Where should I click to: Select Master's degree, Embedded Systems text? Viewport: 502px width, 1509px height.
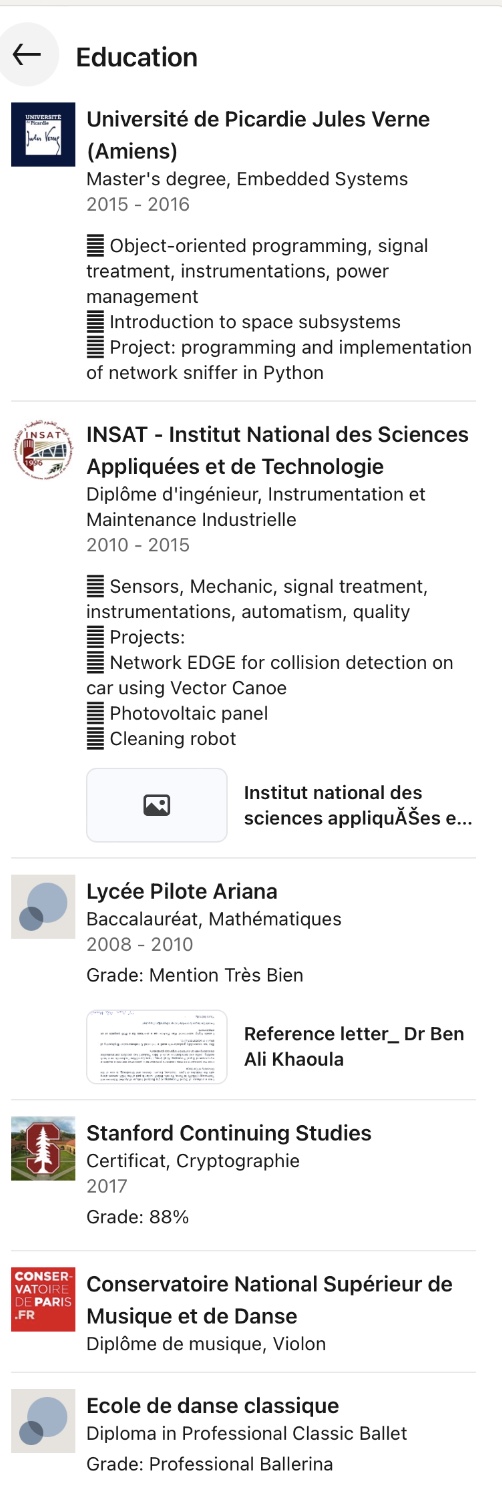(247, 179)
